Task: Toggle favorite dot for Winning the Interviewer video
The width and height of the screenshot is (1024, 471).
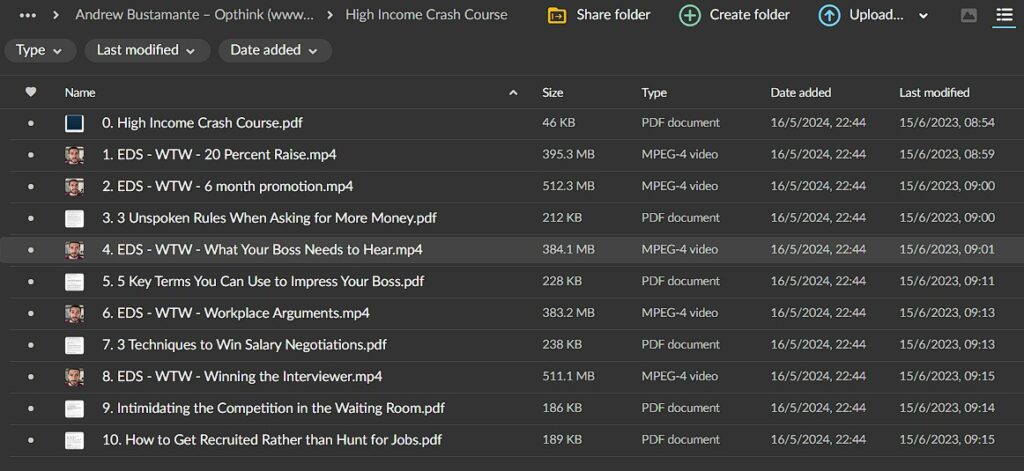Action: [x=31, y=377]
